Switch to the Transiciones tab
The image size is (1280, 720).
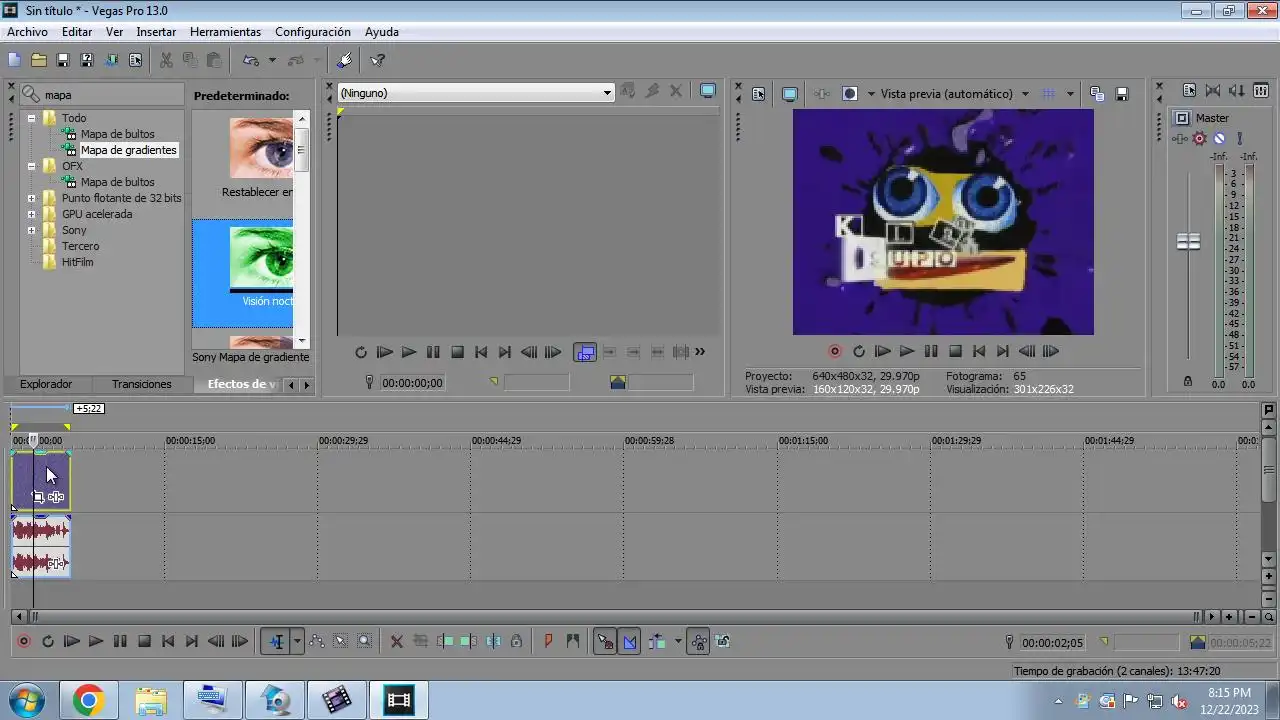coord(142,384)
